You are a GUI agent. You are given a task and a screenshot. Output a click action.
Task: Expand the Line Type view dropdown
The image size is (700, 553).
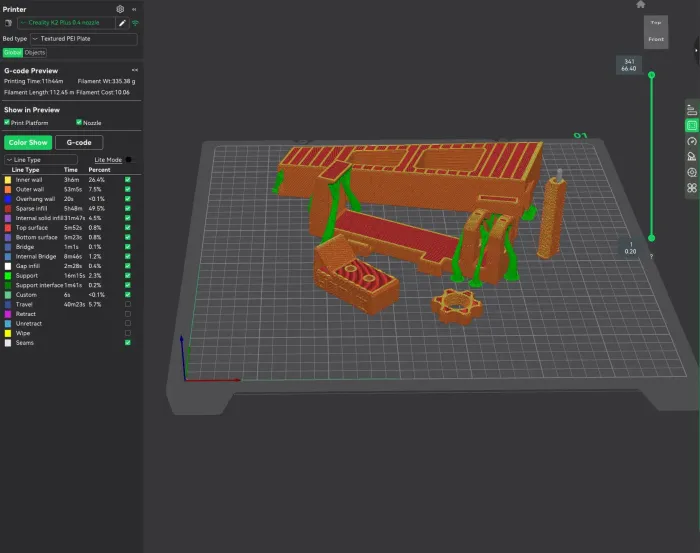tap(41, 159)
